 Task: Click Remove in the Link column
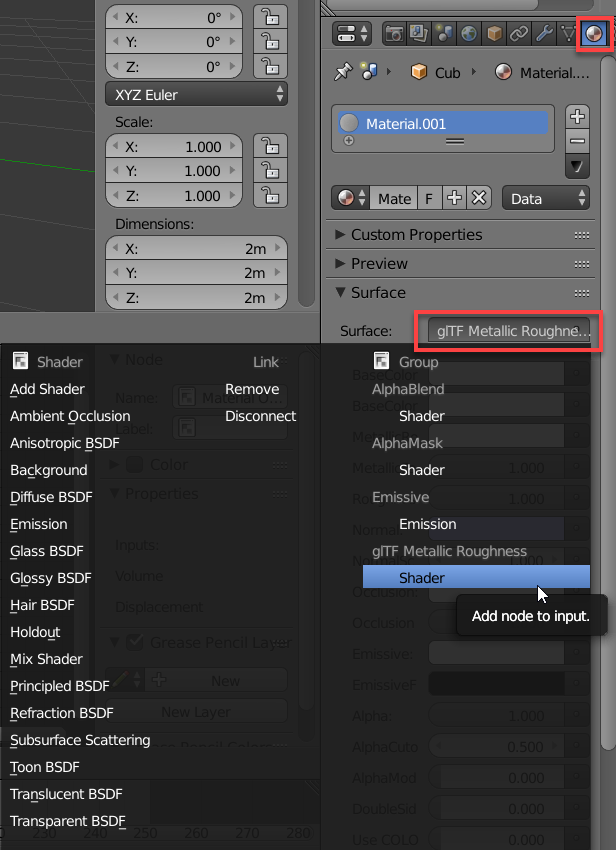[252, 389]
